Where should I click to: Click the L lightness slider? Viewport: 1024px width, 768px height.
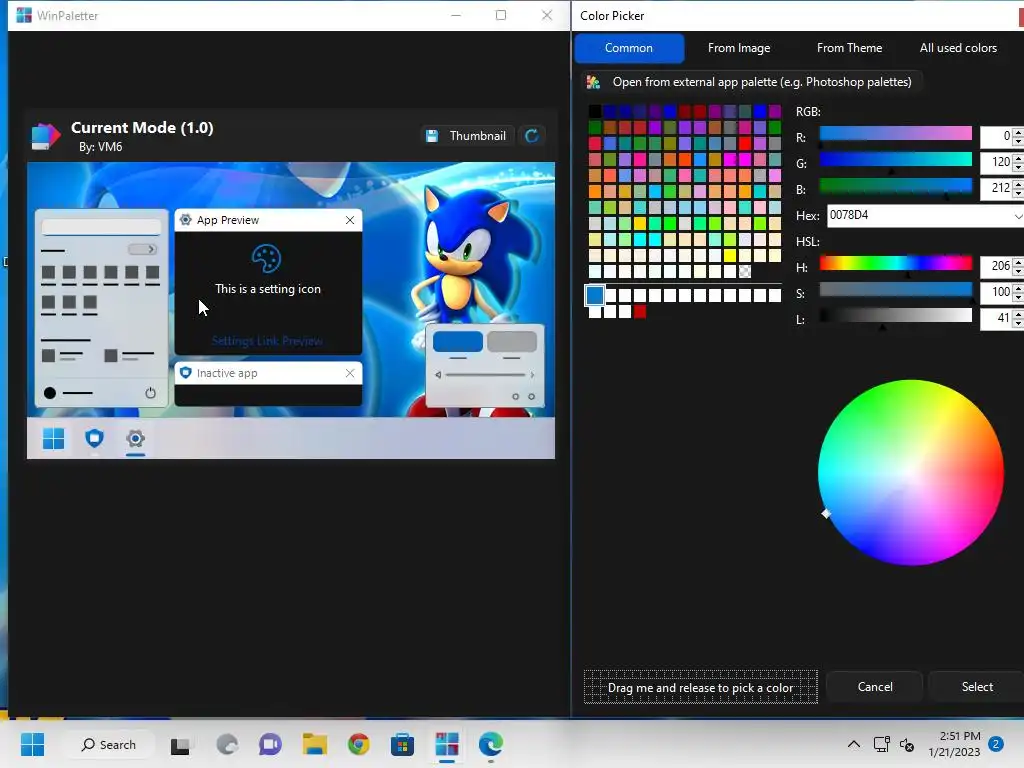[895, 316]
